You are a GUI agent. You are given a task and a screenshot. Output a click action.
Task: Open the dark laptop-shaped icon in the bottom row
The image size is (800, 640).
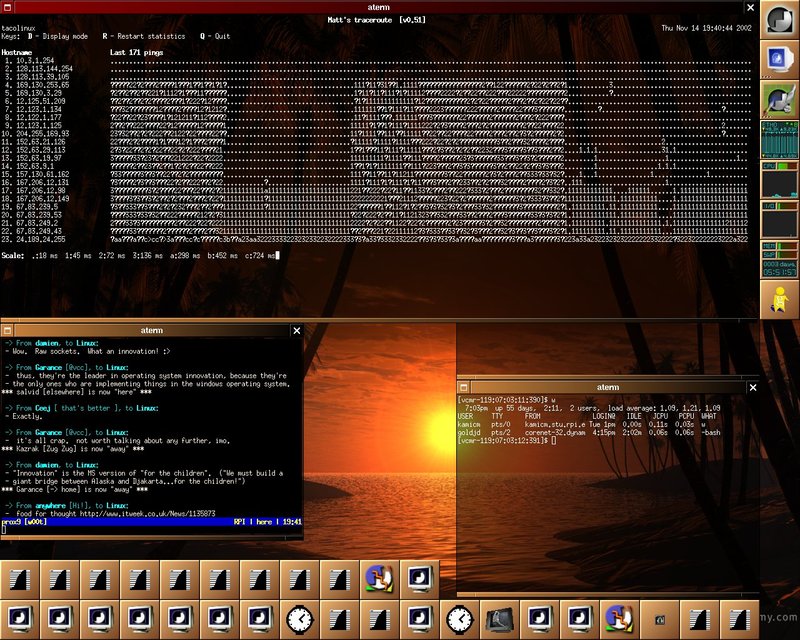pos(499,619)
